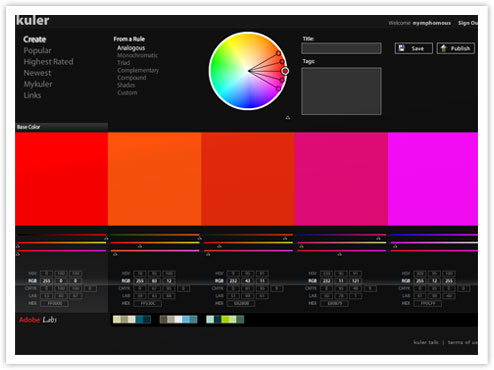Click the From a Rule heading
Image resolution: width=494 pixels, height=370 pixels.
tap(129, 39)
